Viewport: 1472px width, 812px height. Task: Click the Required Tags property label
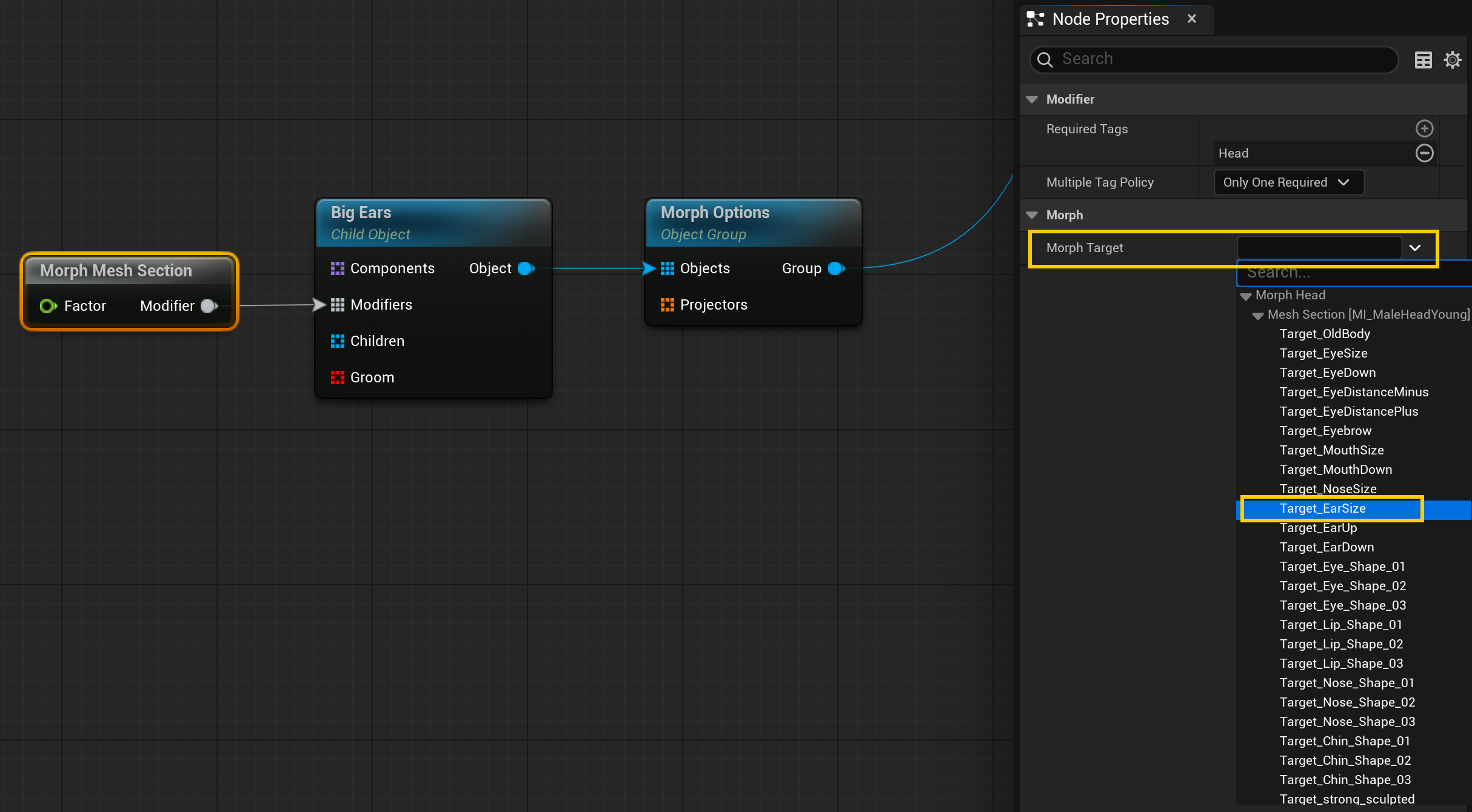[1086, 129]
